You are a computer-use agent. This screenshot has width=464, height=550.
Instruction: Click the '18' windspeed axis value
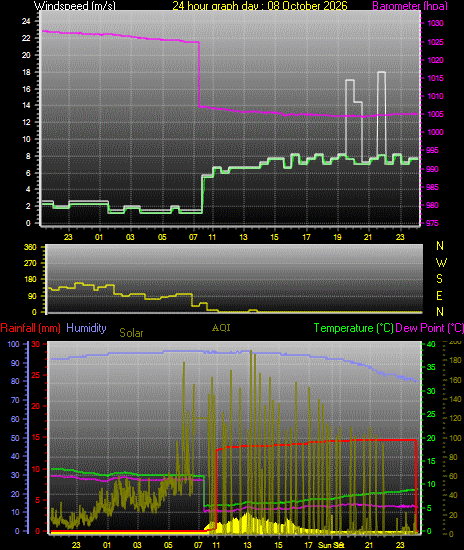click(x=26, y=72)
